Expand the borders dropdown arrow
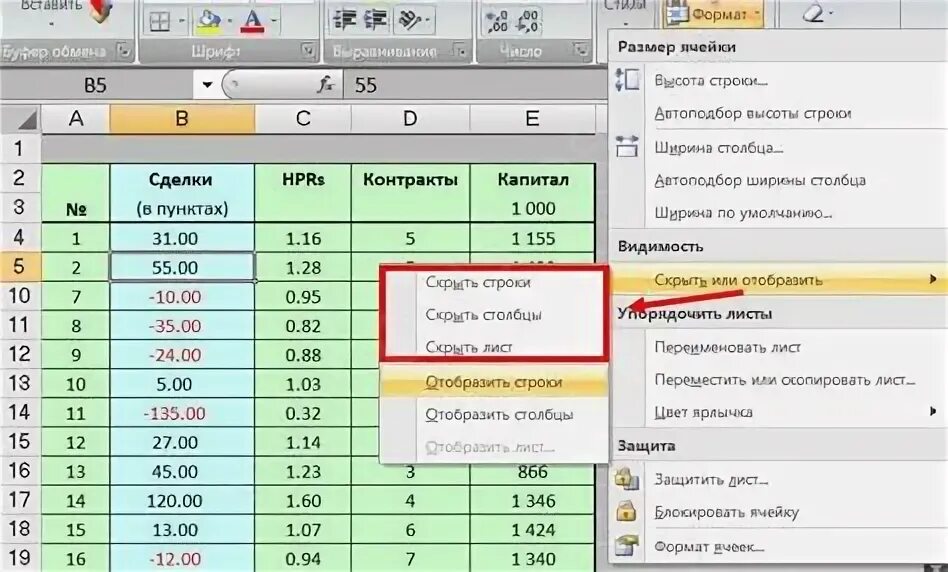Viewport: 948px width, 572px height. 181,22
